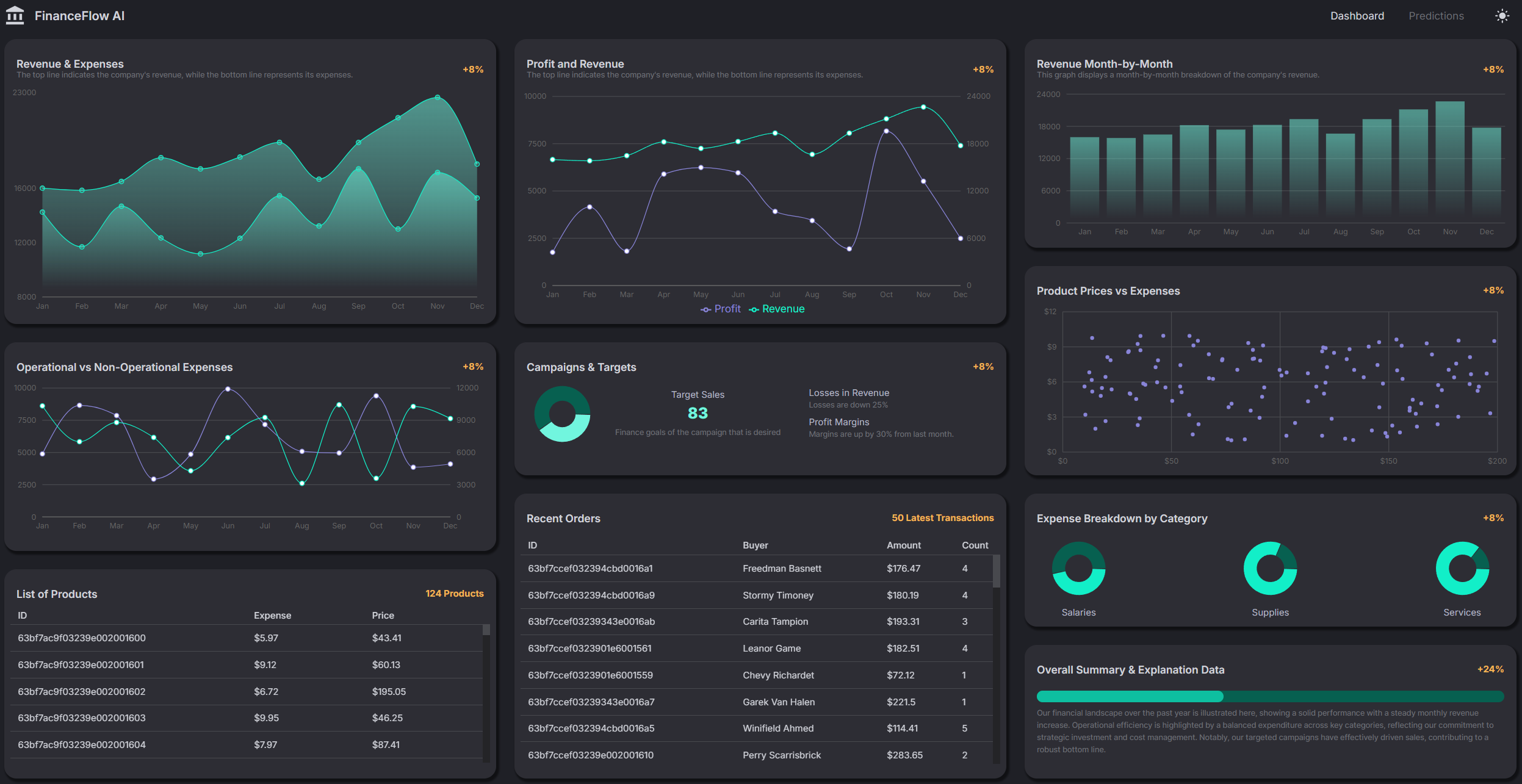Click the Recent Orders table scrollbar
Screen dimensions: 1522x784
pyautogui.click(x=996, y=571)
